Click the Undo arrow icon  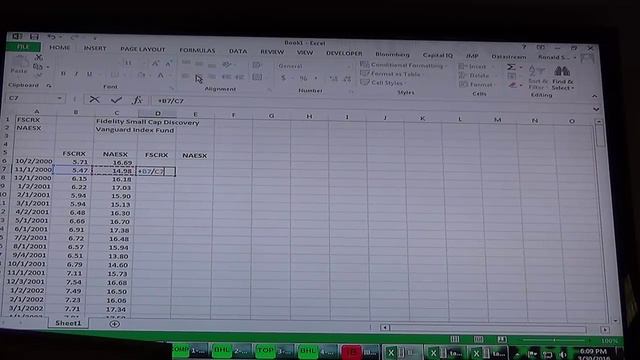(x=51, y=37)
